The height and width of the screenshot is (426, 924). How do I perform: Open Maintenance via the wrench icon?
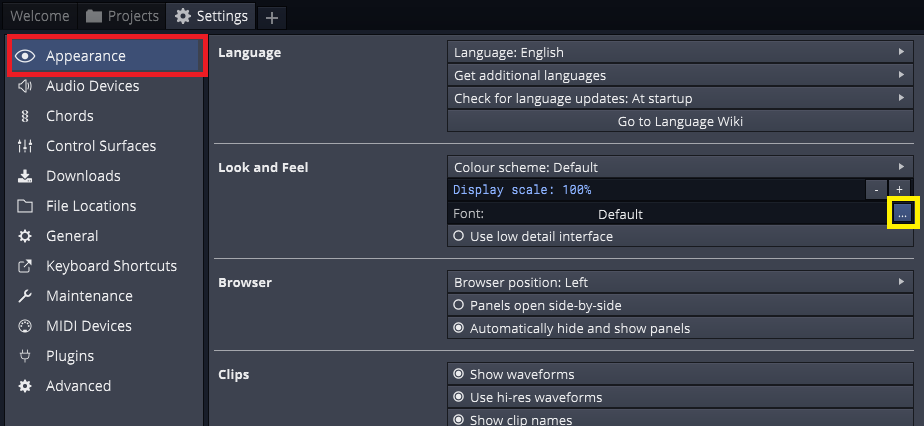tap(25, 296)
